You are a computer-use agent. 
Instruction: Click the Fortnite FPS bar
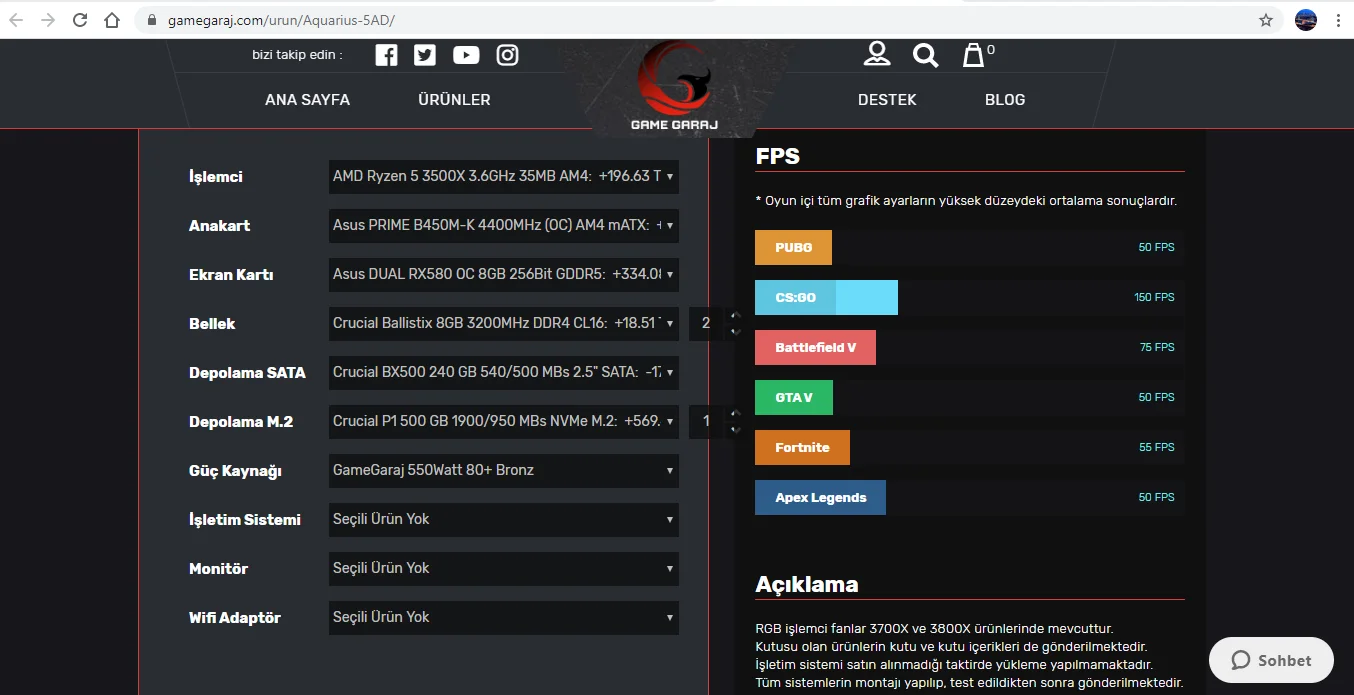(802, 447)
